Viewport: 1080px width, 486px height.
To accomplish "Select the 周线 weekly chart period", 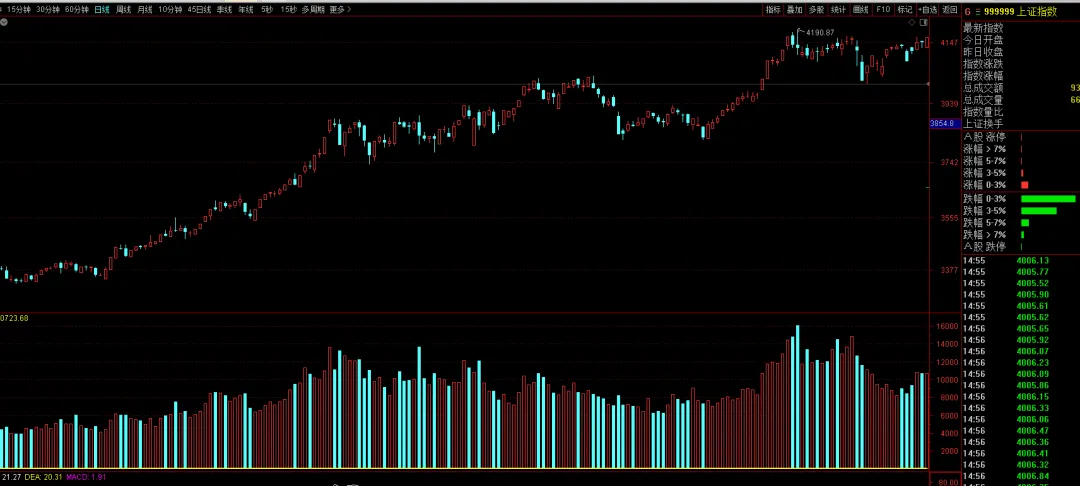I will tap(123, 10).
